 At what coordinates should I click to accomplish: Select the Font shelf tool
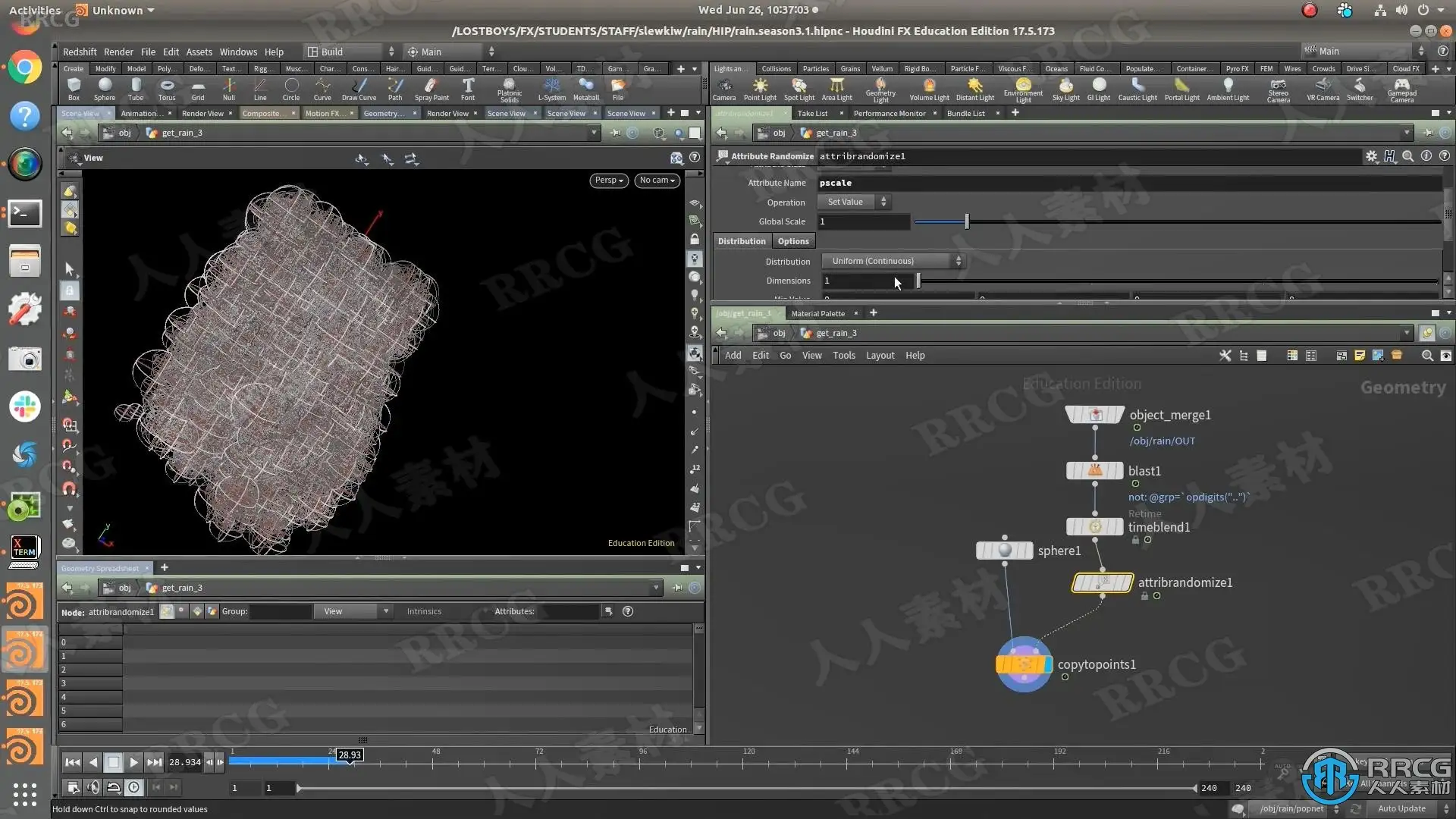(468, 89)
